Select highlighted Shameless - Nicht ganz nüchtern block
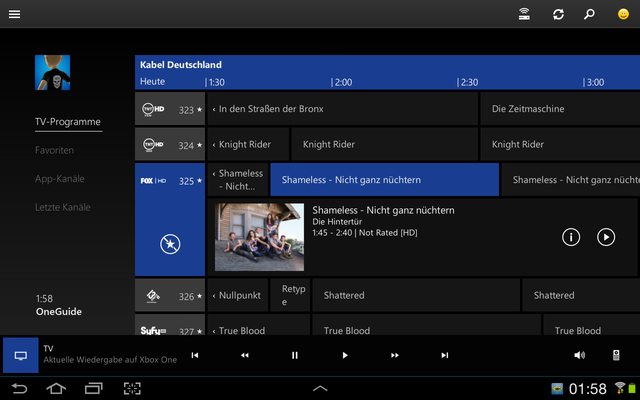Image resolution: width=640 pixels, height=400 pixels. 384,180
